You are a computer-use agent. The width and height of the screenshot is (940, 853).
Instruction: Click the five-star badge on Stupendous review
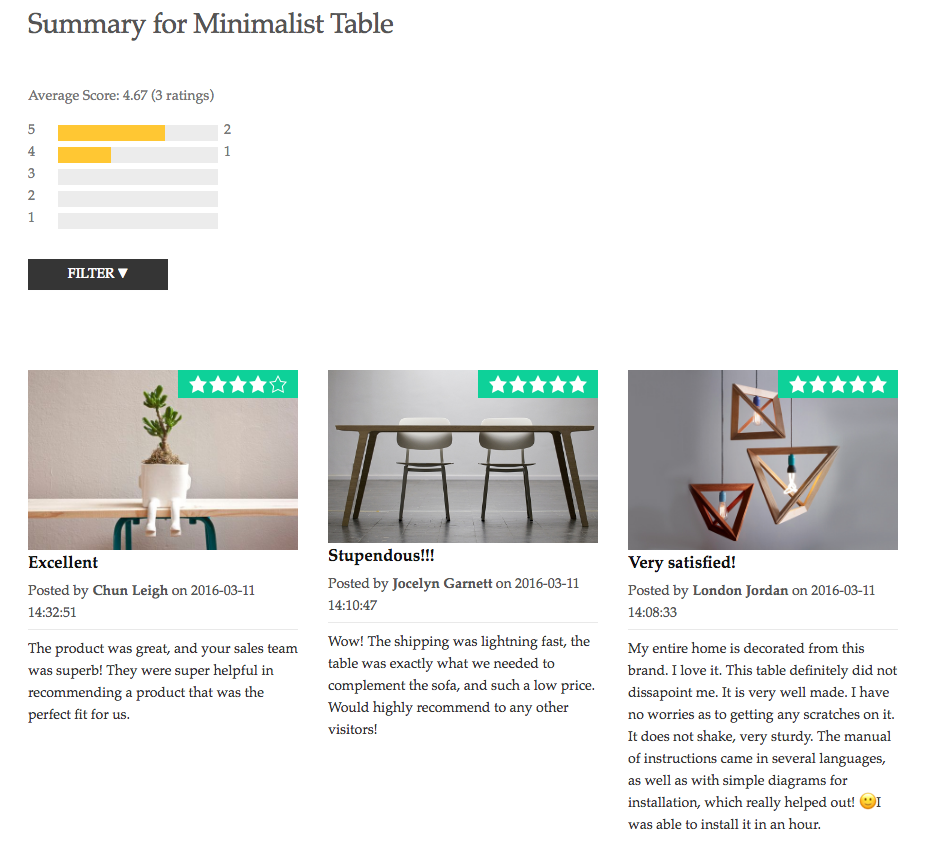coord(538,384)
